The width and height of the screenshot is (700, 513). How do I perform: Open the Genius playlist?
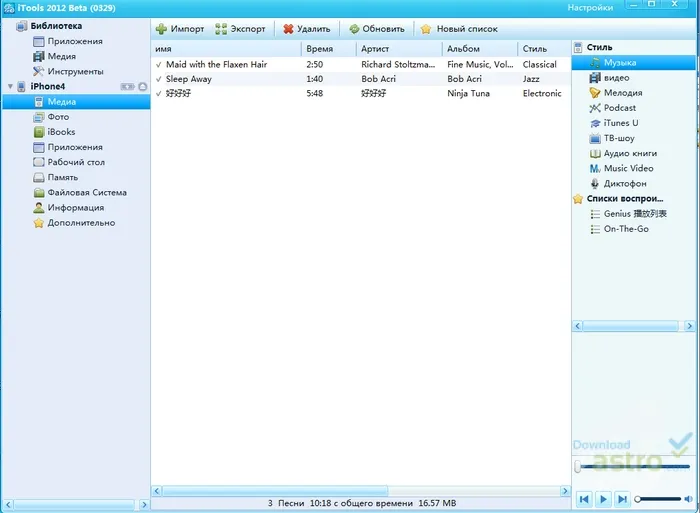629,214
